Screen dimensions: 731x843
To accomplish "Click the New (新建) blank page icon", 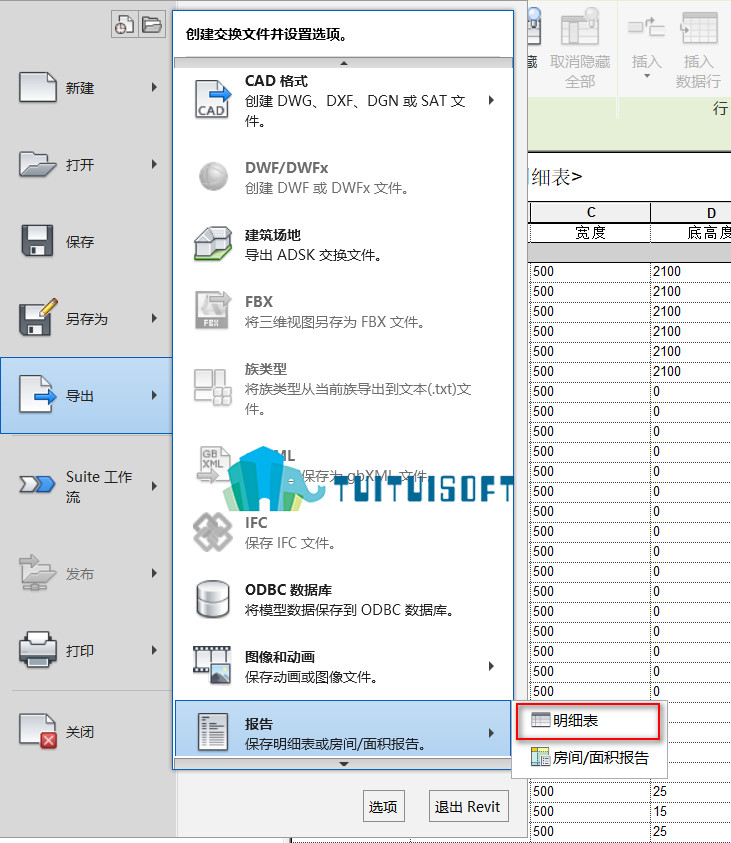I will (x=38, y=87).
